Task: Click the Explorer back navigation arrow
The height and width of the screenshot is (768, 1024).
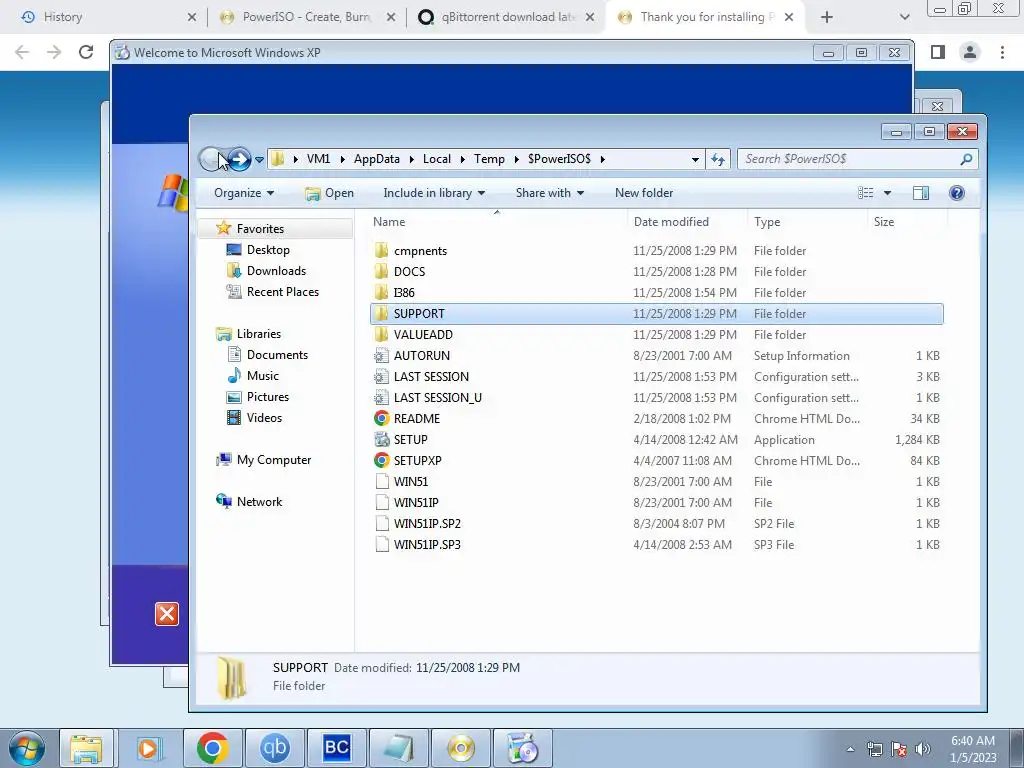Action: (x=211, y=159)
